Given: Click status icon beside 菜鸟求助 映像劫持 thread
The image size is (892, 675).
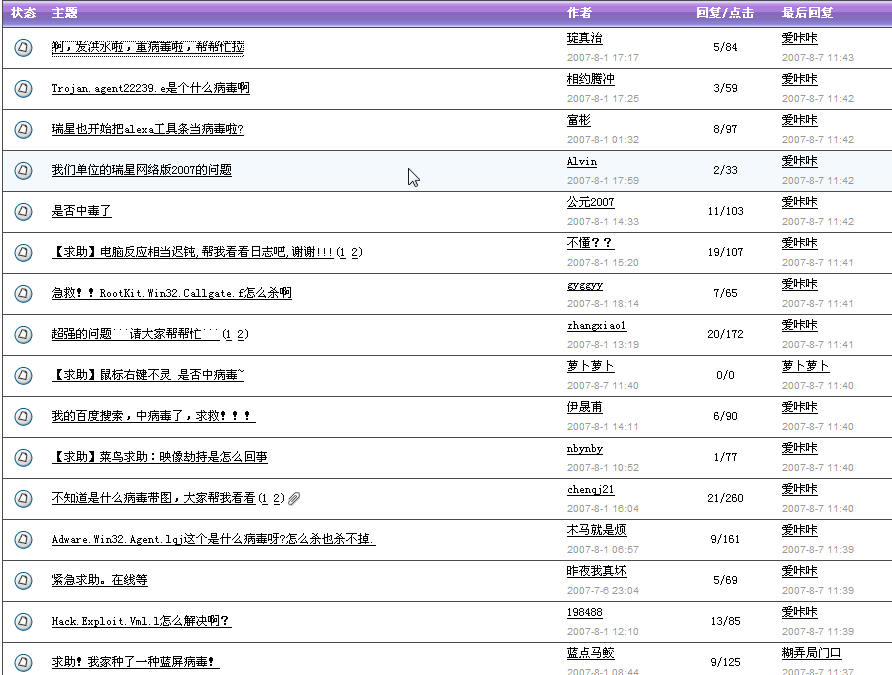Looking at the screenshot, I should (x=23, y=457).
